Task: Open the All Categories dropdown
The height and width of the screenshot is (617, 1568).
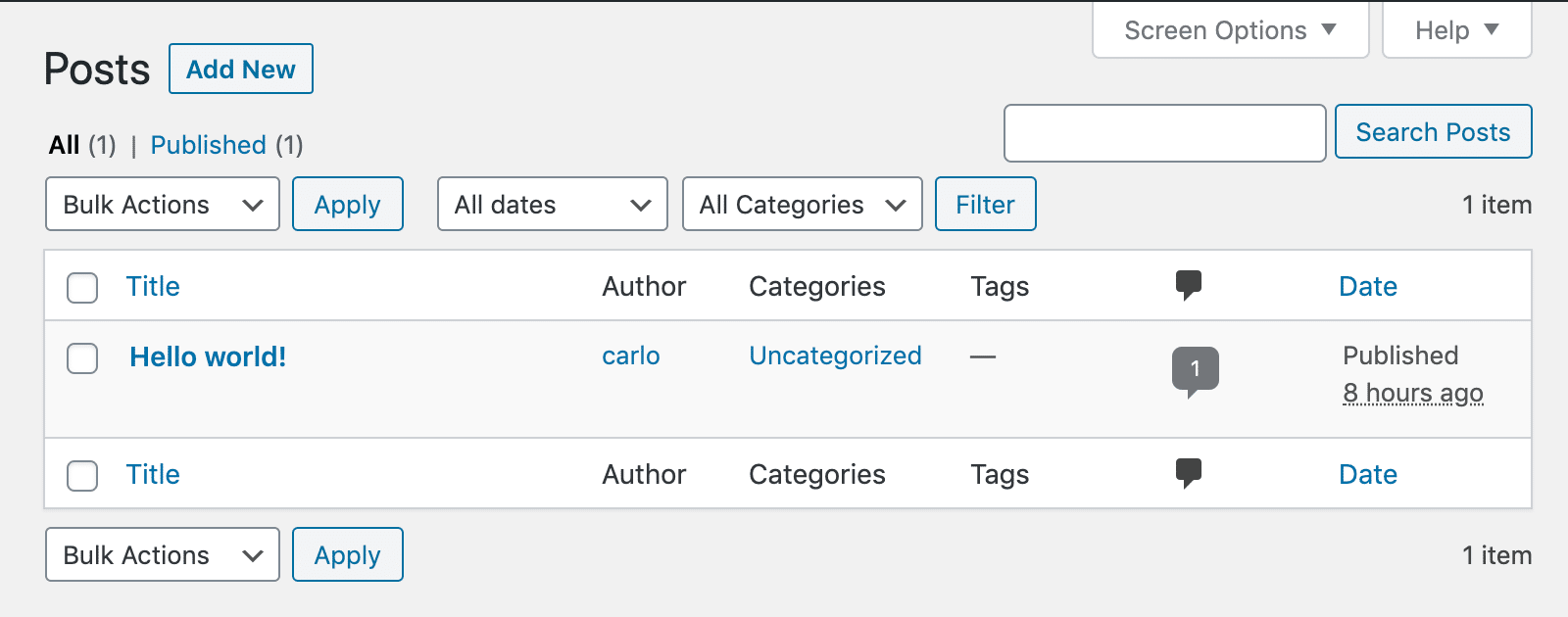Action: pyautogui.click(x=802, y=204)
